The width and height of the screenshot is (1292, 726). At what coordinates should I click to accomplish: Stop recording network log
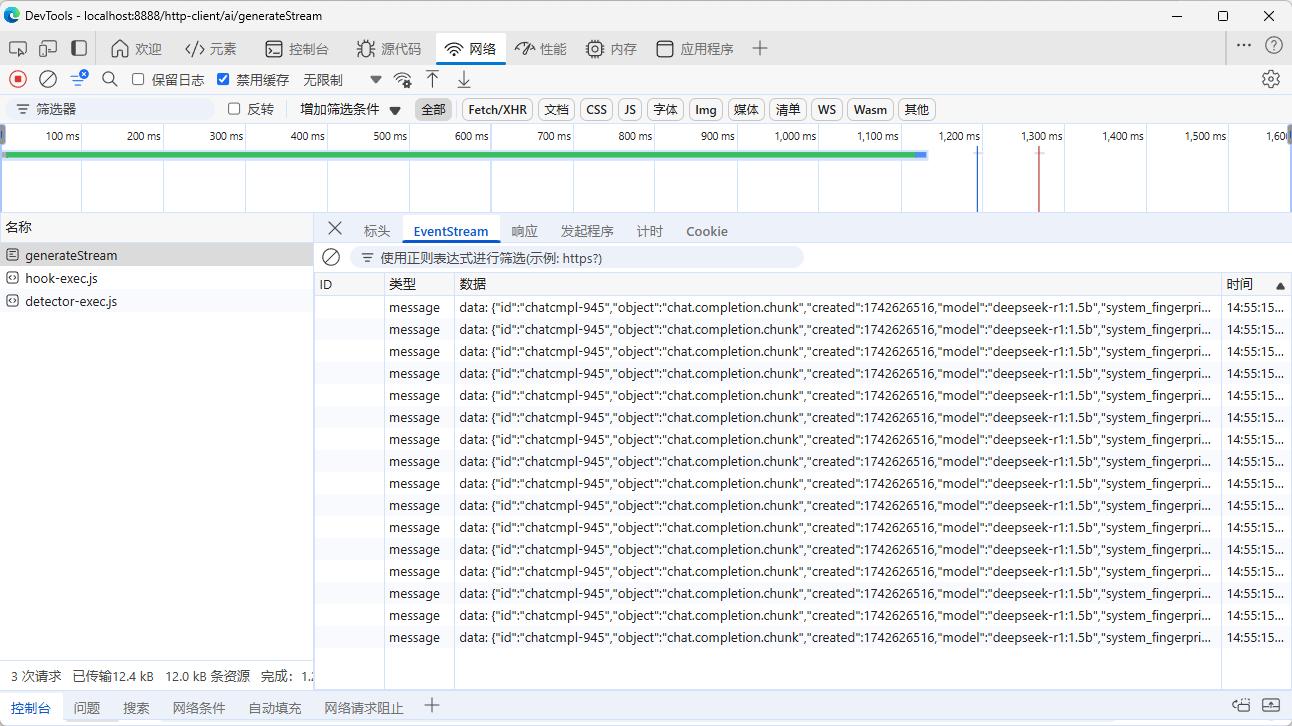(18, 79)
